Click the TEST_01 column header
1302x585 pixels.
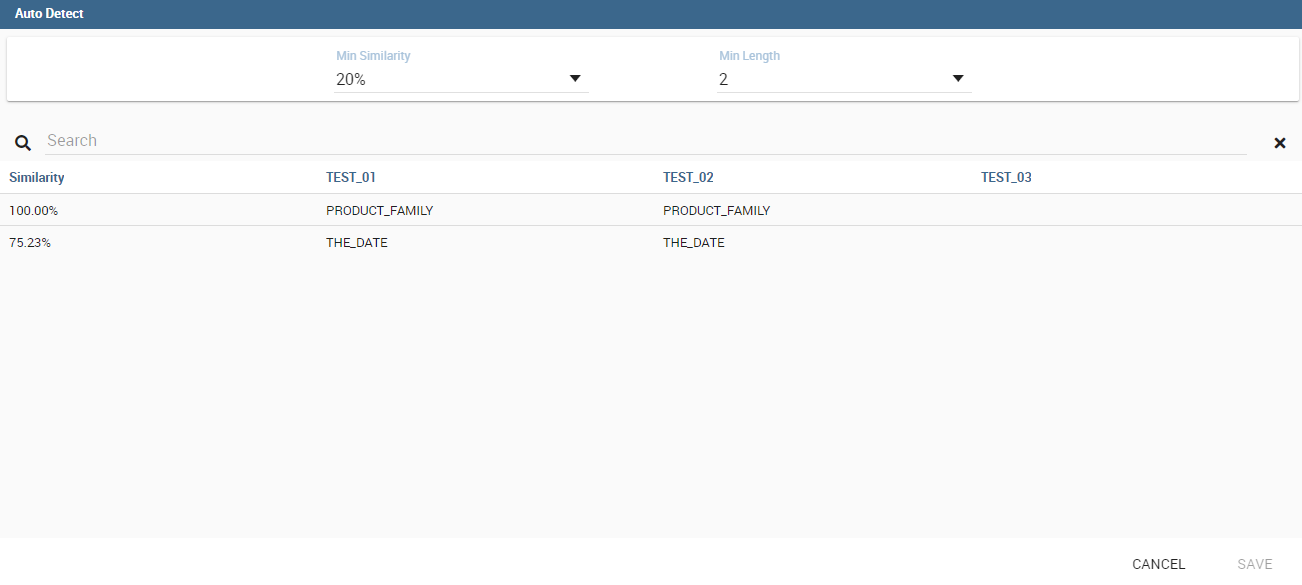(x=351, y=177)
